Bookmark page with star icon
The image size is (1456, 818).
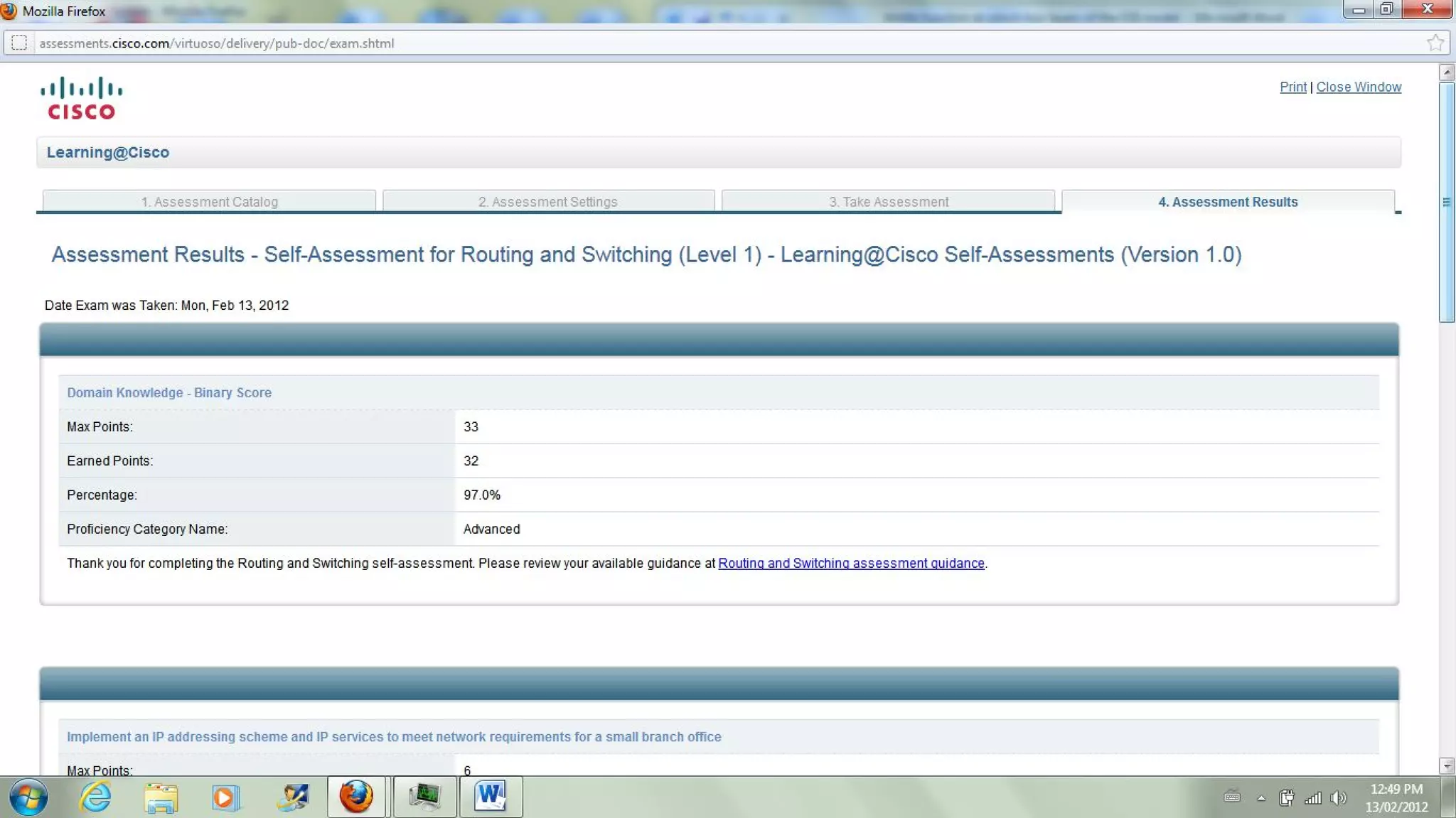coord(1435,43)
